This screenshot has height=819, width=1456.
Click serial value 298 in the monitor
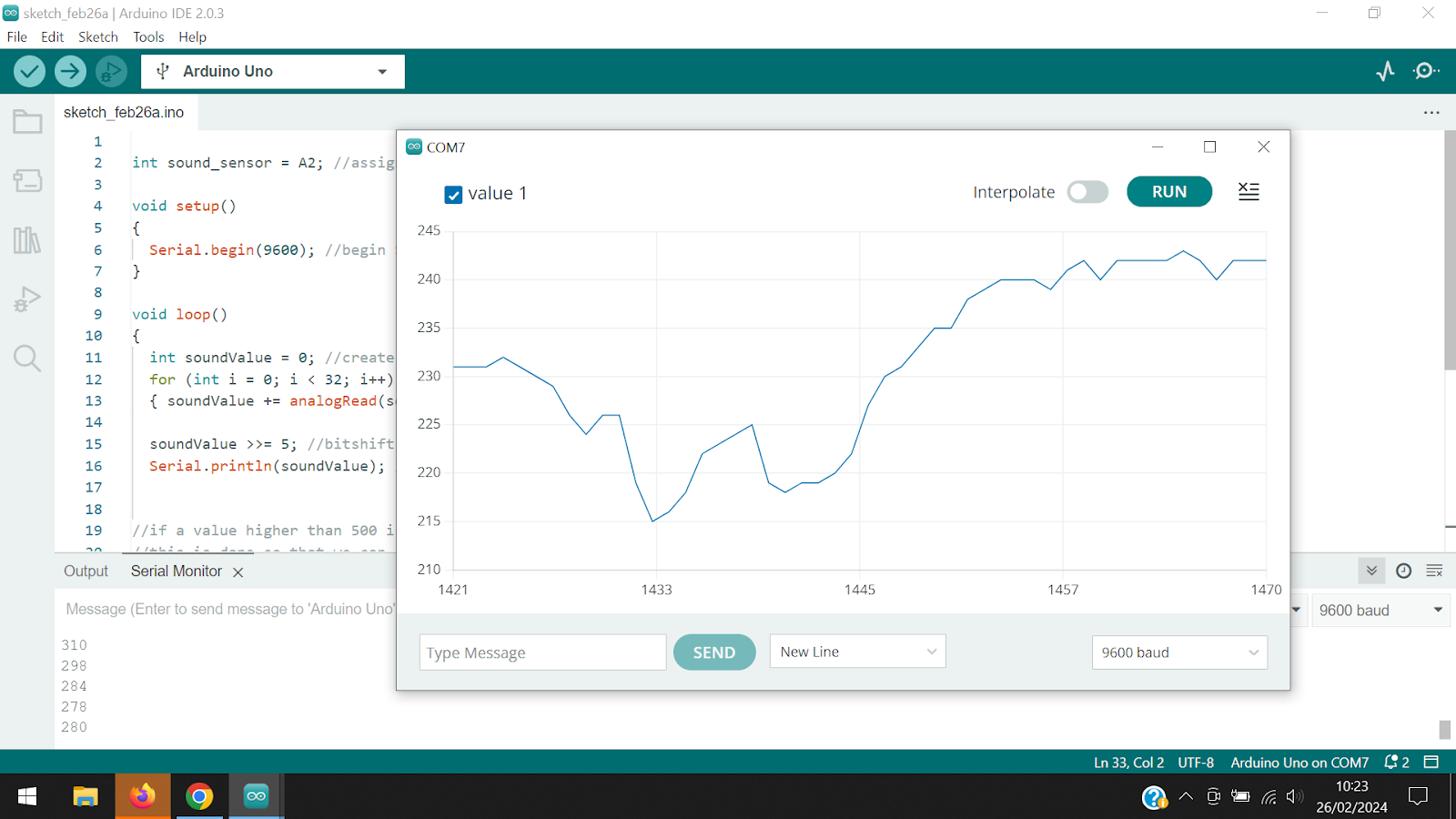[x=75, y=666]
